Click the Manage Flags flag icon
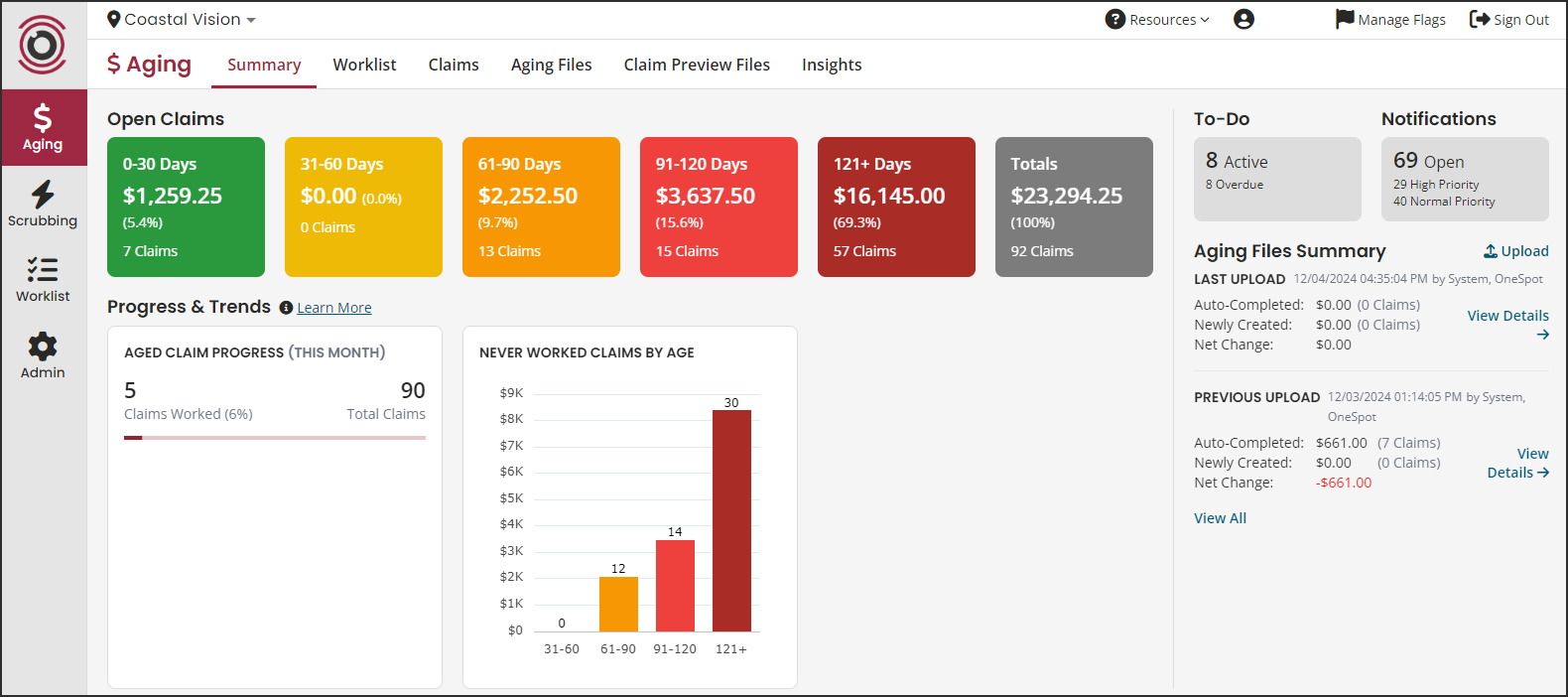 tap(1345, 19)
